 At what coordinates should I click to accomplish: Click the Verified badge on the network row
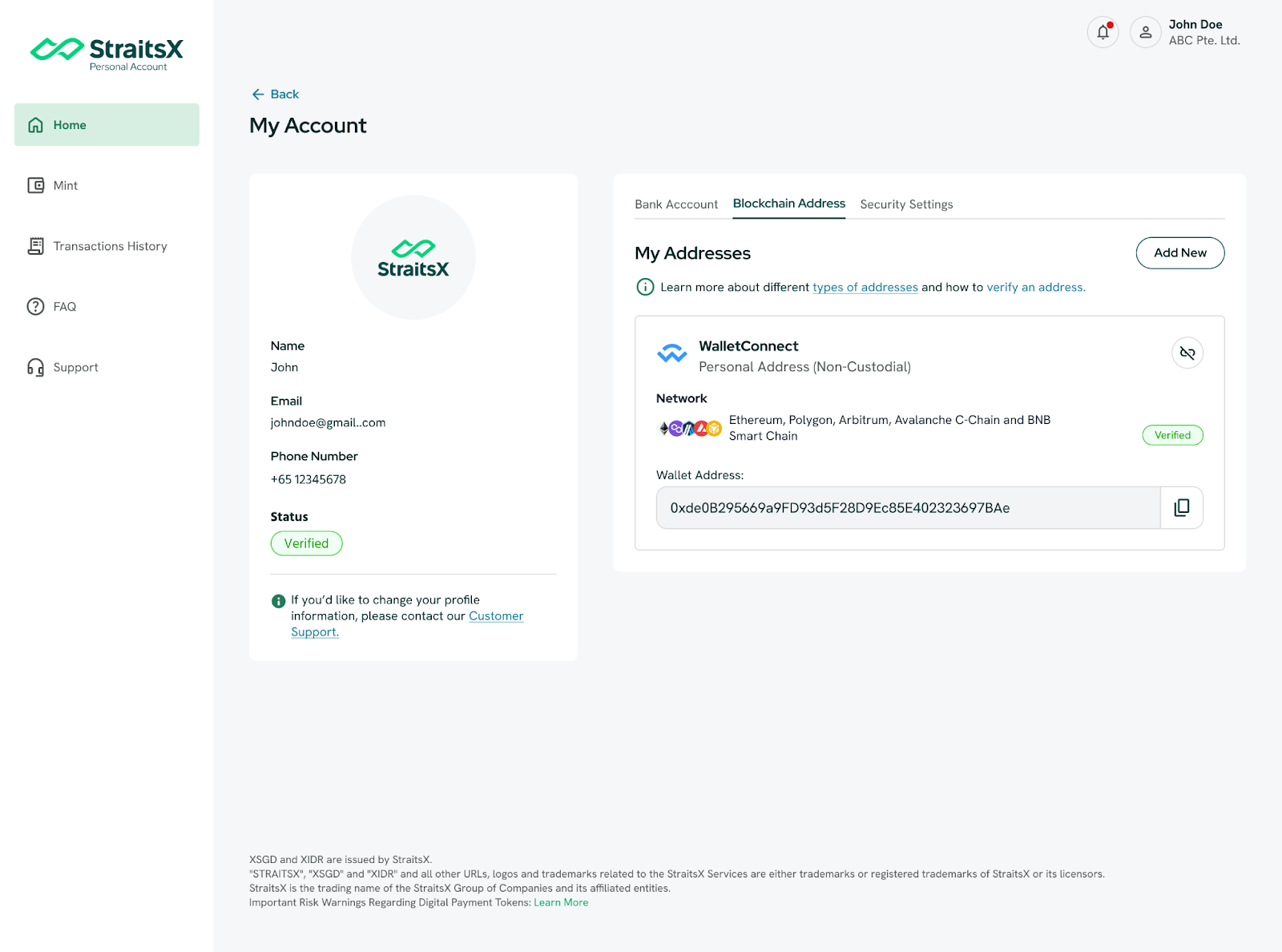tap(1173, 435)
